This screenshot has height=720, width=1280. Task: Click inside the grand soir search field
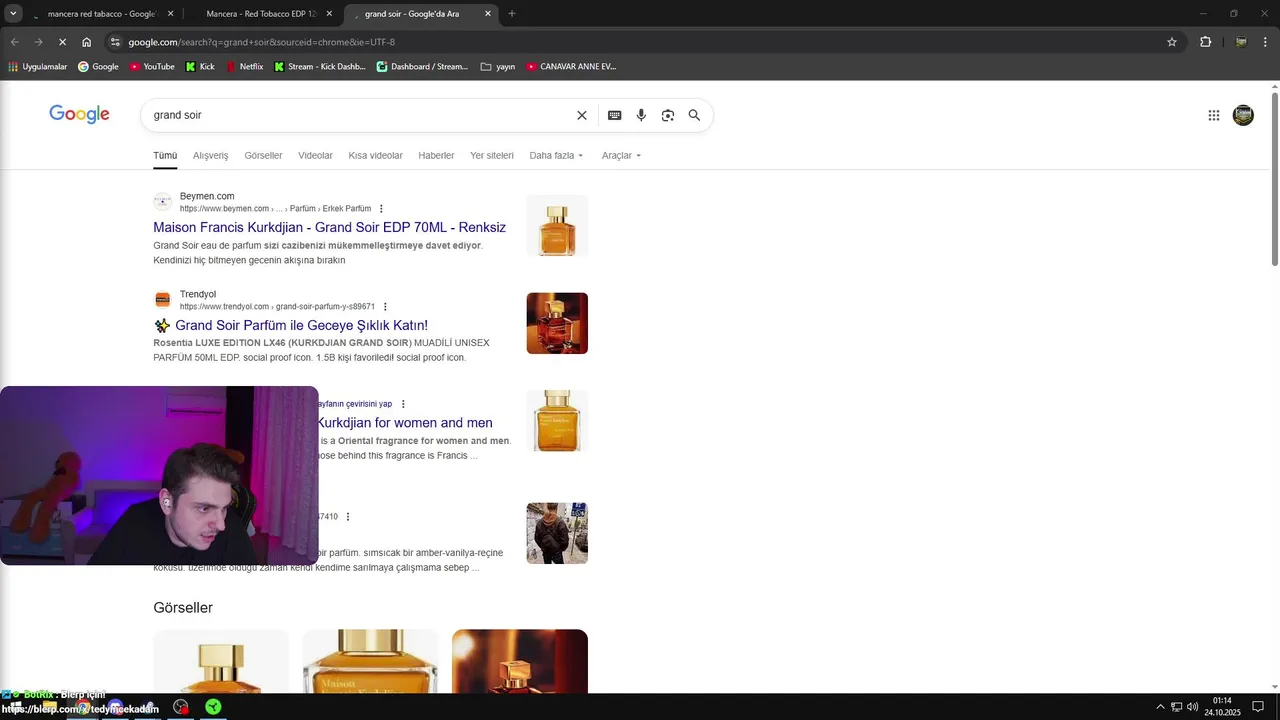coord(360,115)
